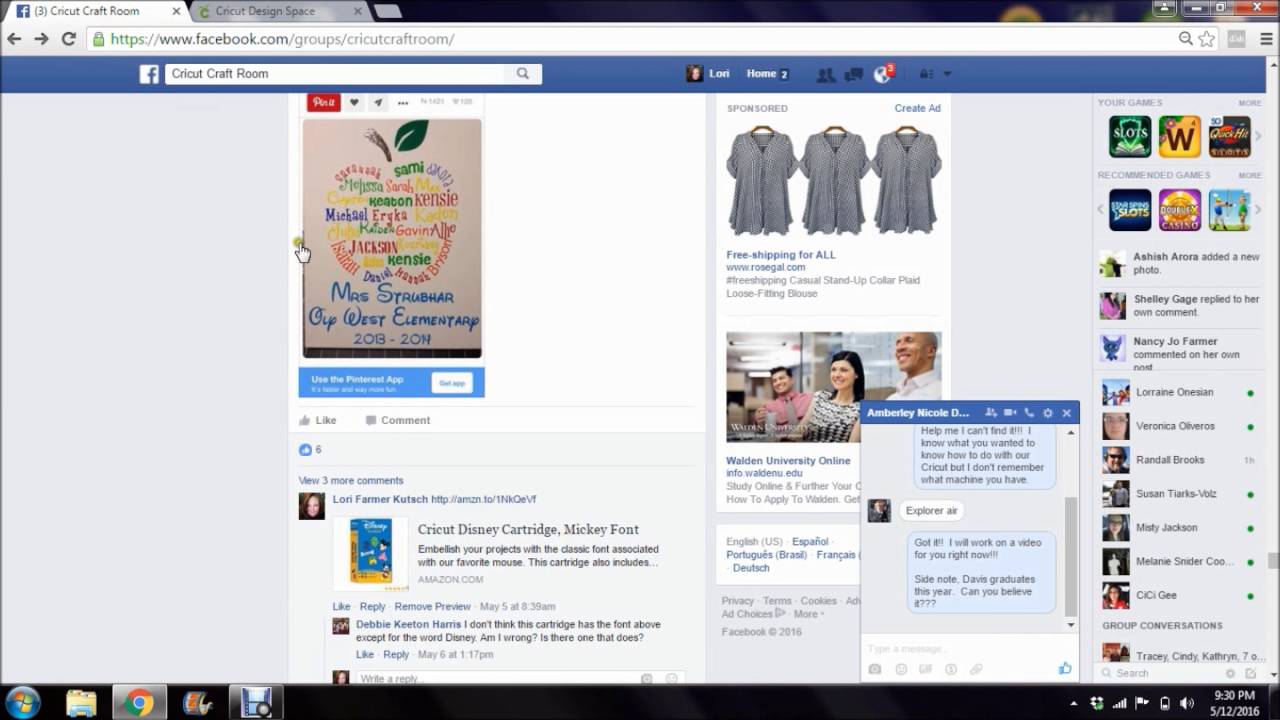Open the Walden University Online ad link

pos(788,461)
